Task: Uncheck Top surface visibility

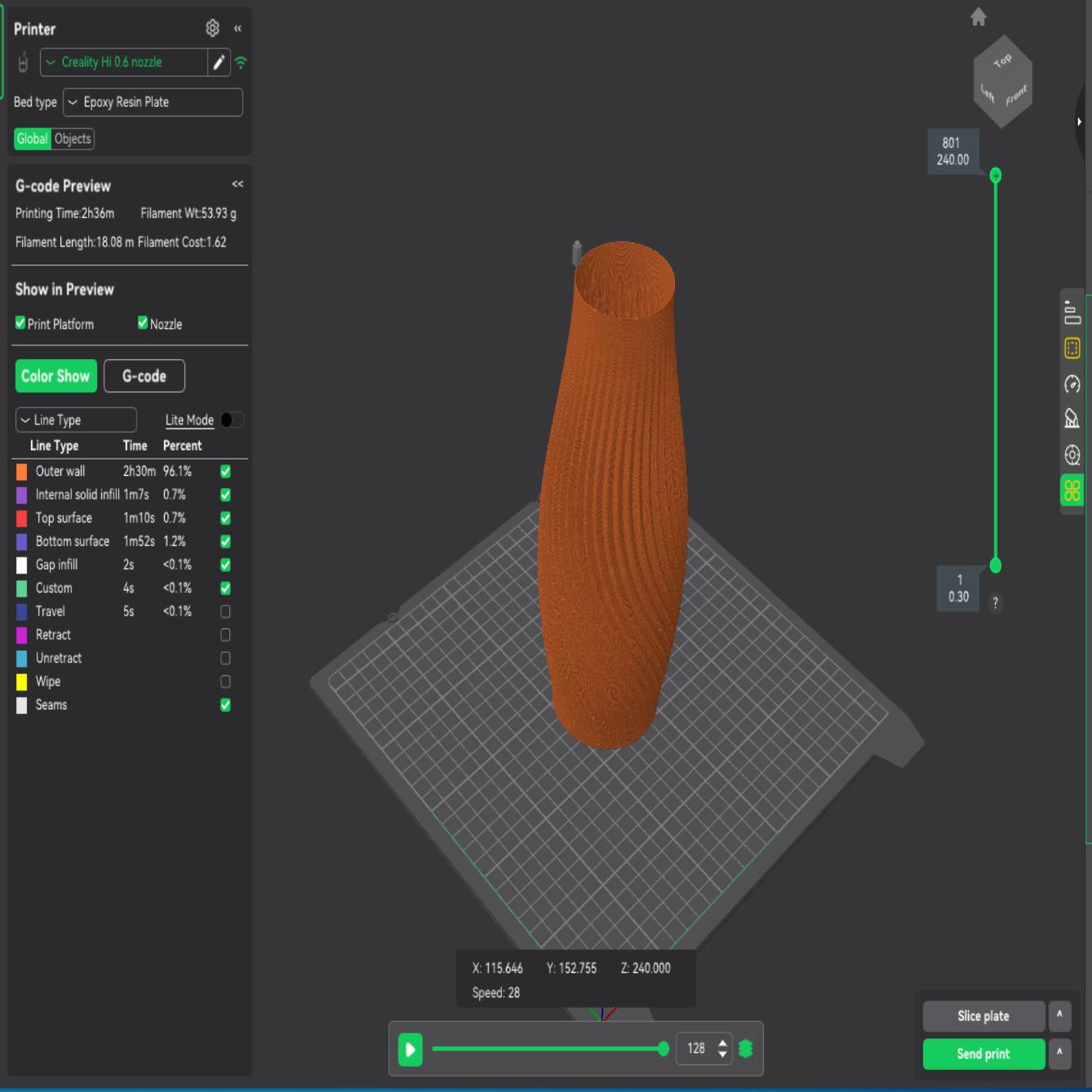Action: pyautogui.click(x=225, y=518)
